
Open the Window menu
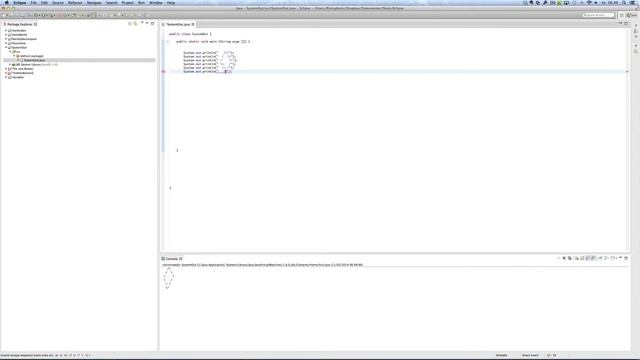156,2
